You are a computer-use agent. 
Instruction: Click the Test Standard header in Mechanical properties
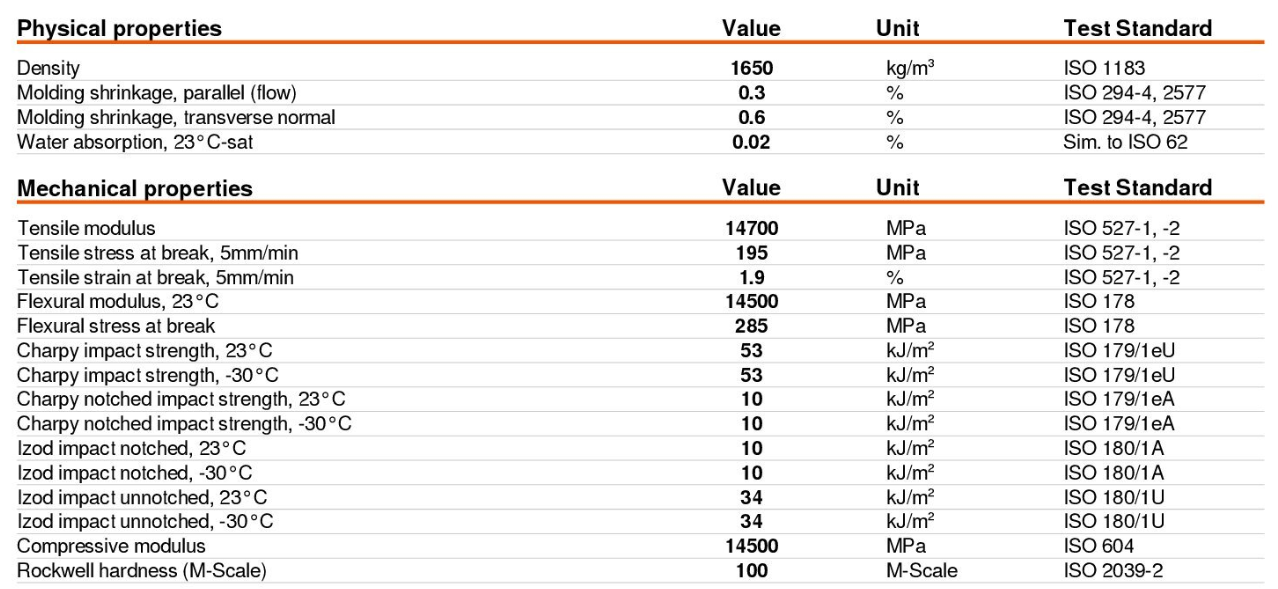[x=1138, y=188]
